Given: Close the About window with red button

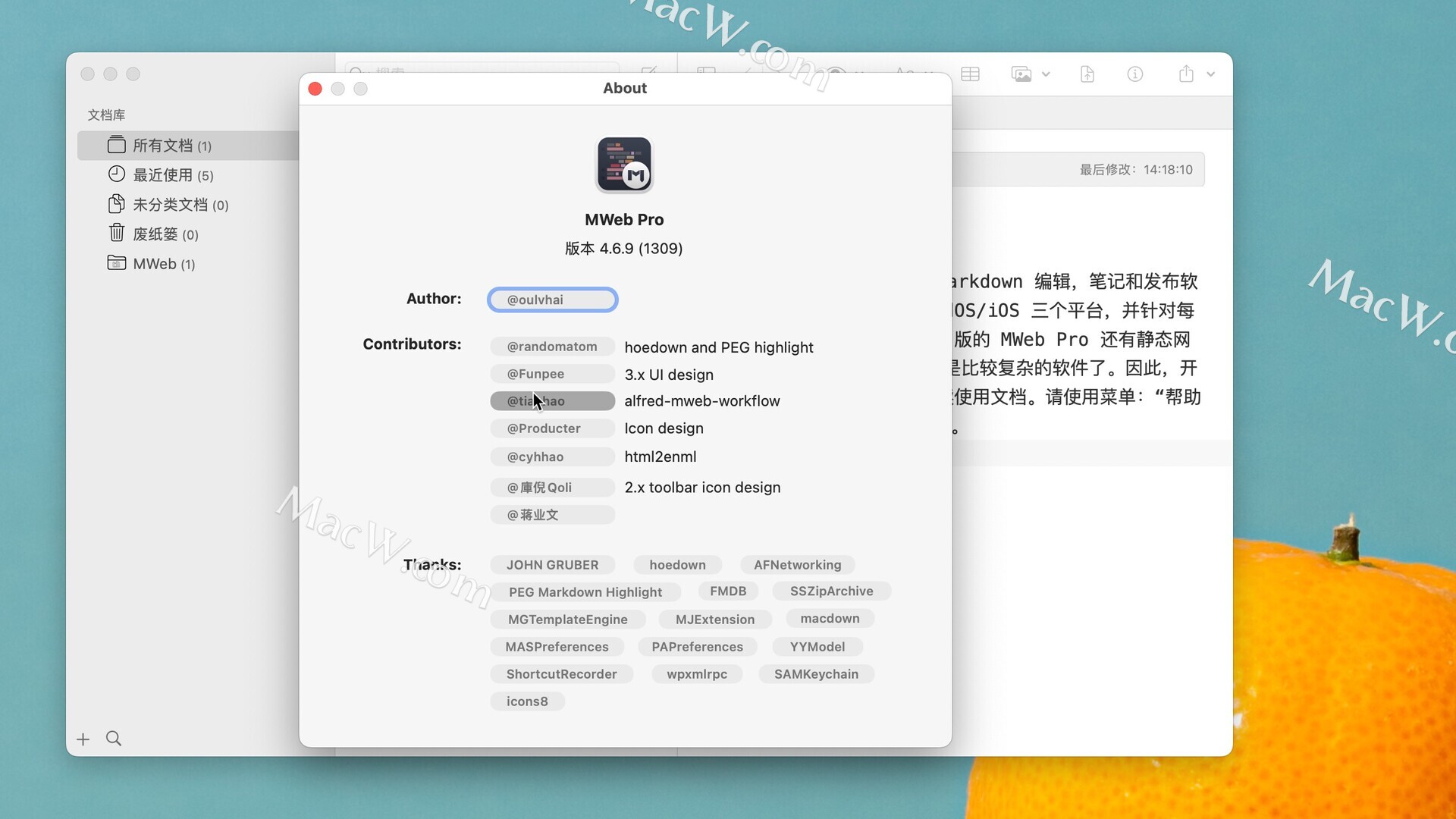Looking at the screenshot, I should [315, 89].
